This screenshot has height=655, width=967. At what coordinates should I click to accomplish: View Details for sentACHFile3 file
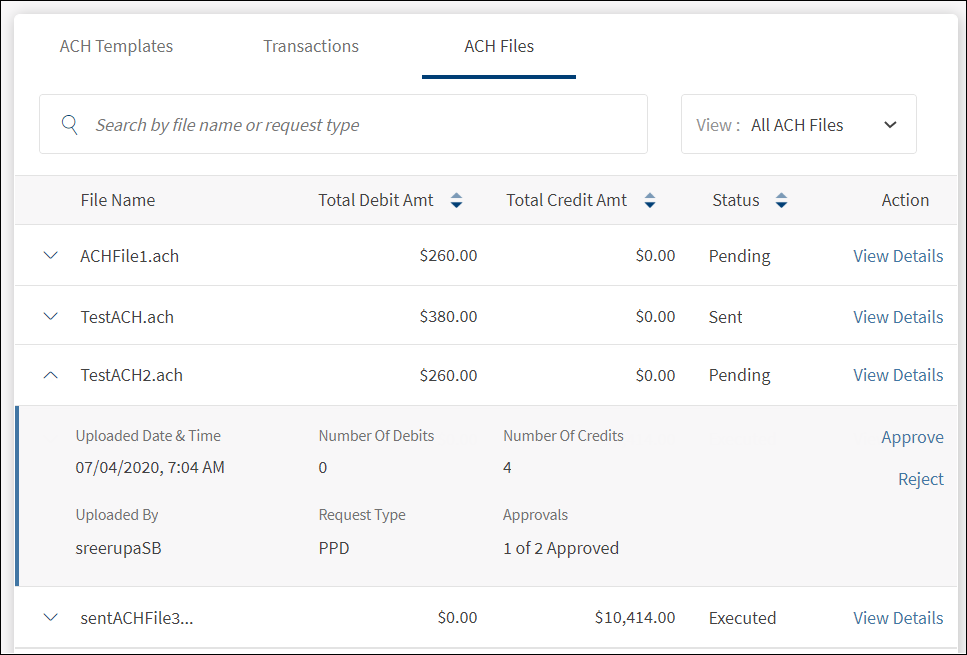point(897,618)
